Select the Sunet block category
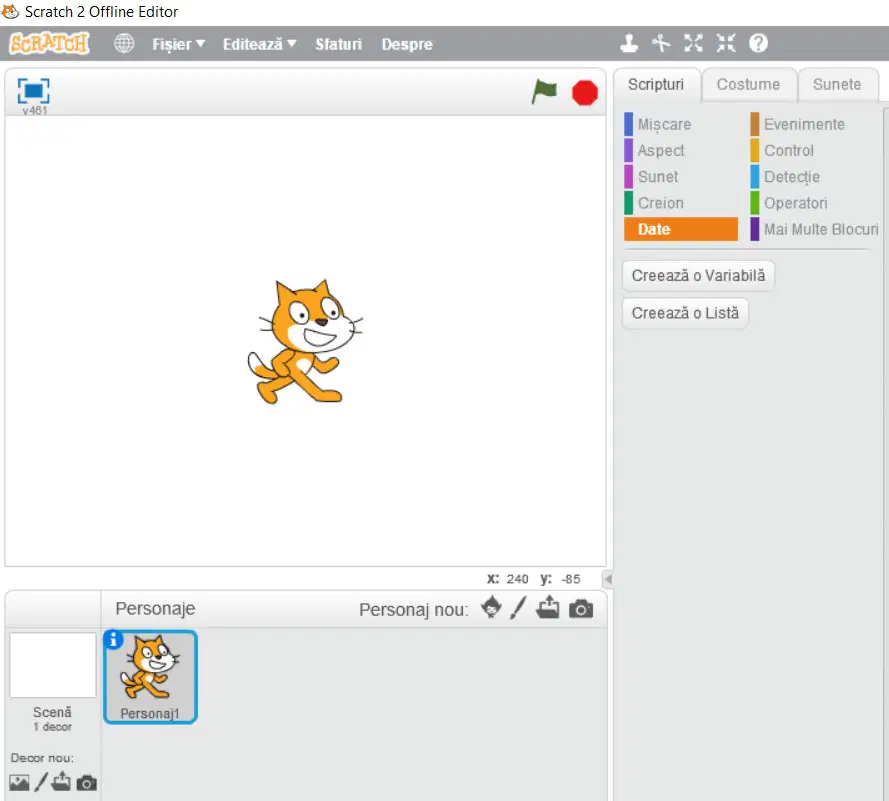 coord(680,177)
